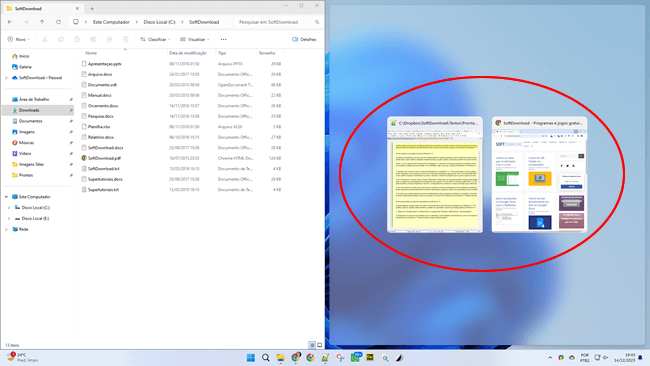Expand Disco Local (E:) in the sidebar
The image size is (650, 366).
click(x=9, y=218)
